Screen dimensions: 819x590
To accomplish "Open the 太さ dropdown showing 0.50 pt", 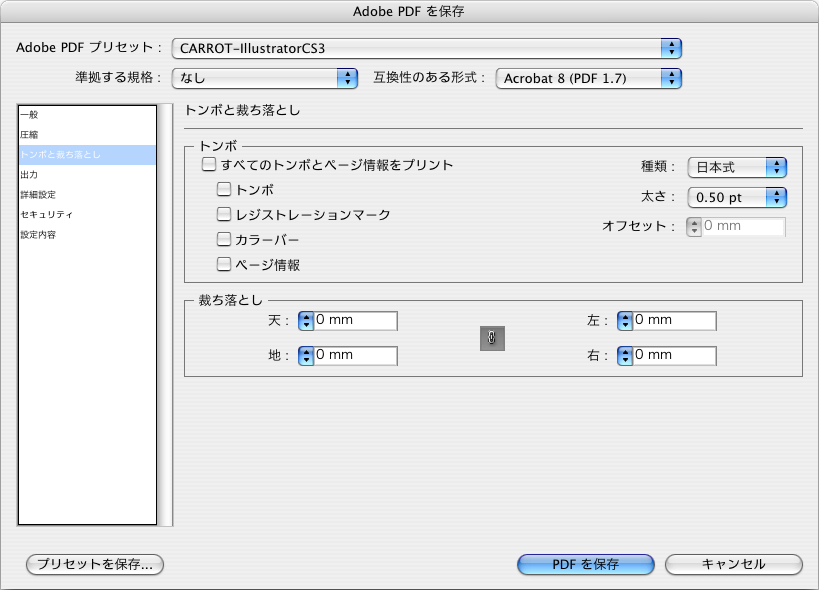I will (737, 197).
